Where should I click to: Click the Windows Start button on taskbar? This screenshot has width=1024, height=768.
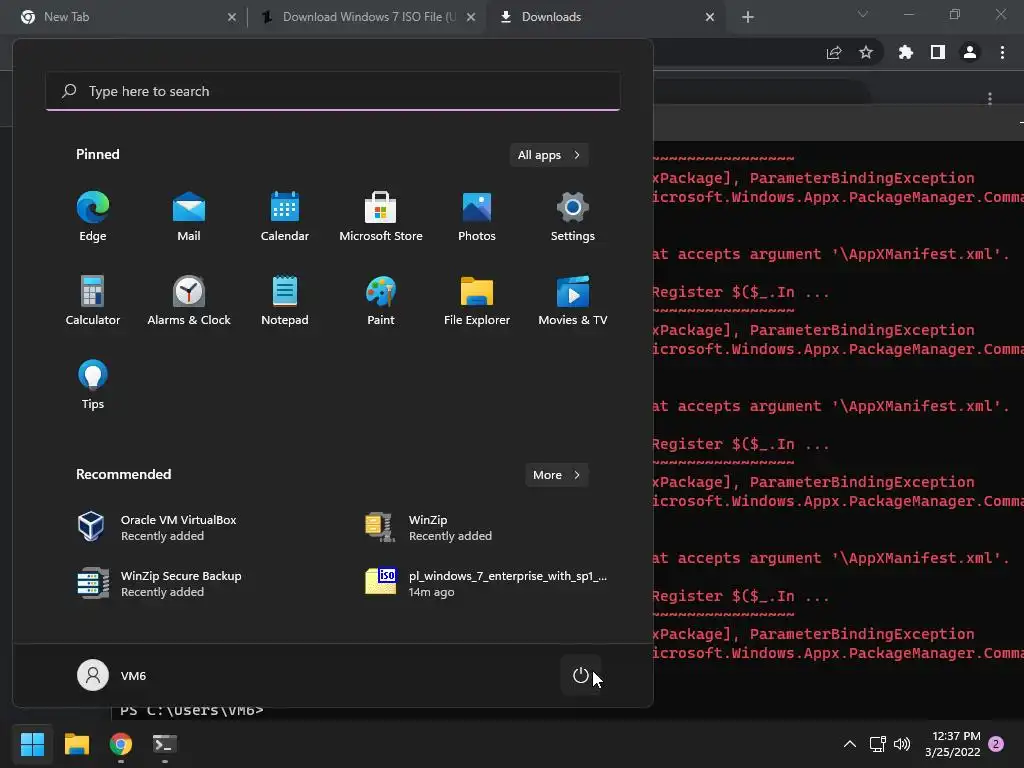(33, 744)
